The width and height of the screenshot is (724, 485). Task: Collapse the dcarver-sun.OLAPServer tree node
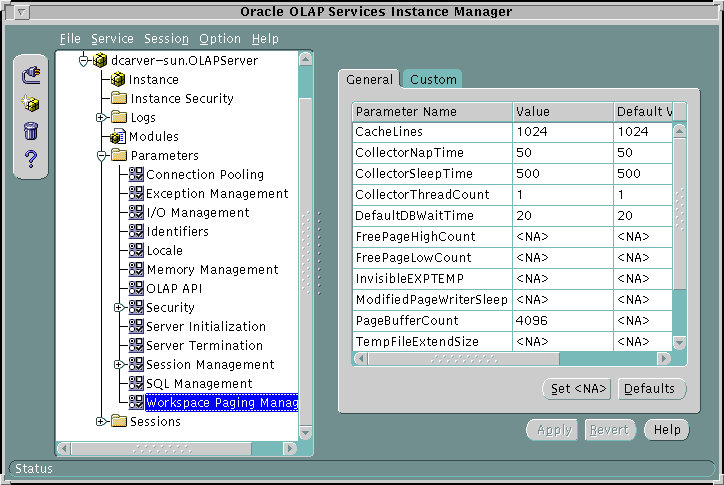pyautogui.click(x=84, y=61)
